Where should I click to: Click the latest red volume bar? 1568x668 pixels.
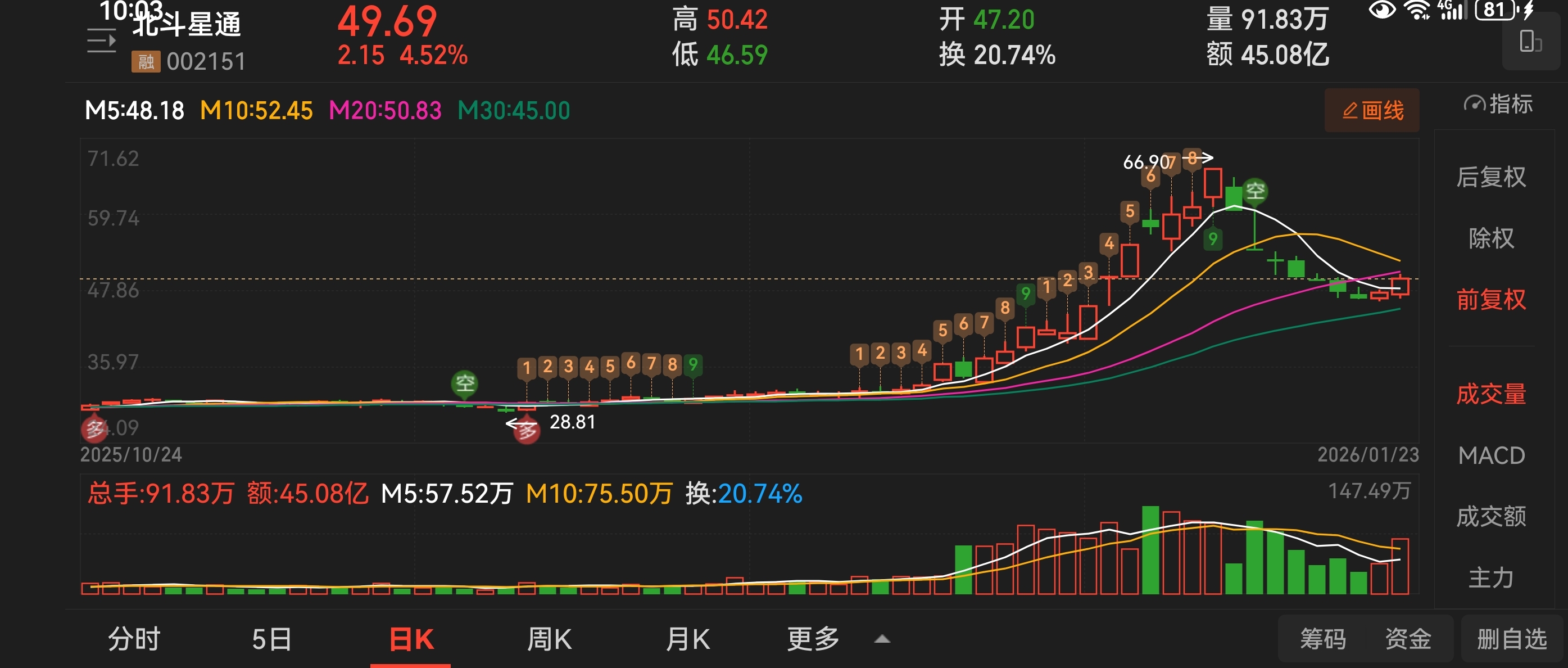pyautogui.click(x=1399, y=566)
